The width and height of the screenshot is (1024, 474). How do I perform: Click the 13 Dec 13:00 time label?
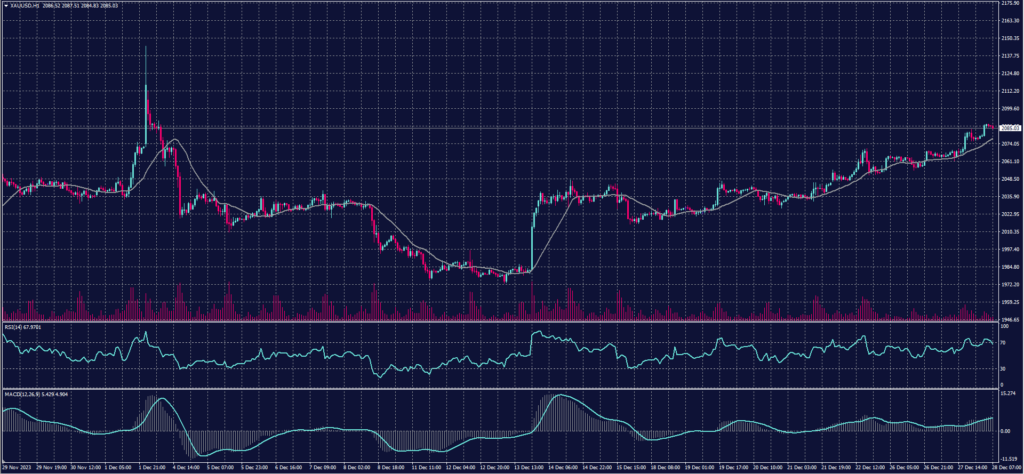[x=528, y=467]
